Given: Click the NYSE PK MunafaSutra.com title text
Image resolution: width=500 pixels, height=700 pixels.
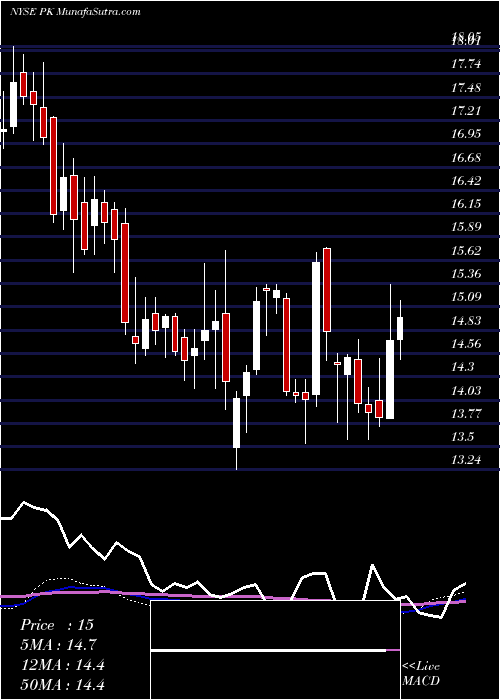Looking at the screenshot, I should point(75,11).
